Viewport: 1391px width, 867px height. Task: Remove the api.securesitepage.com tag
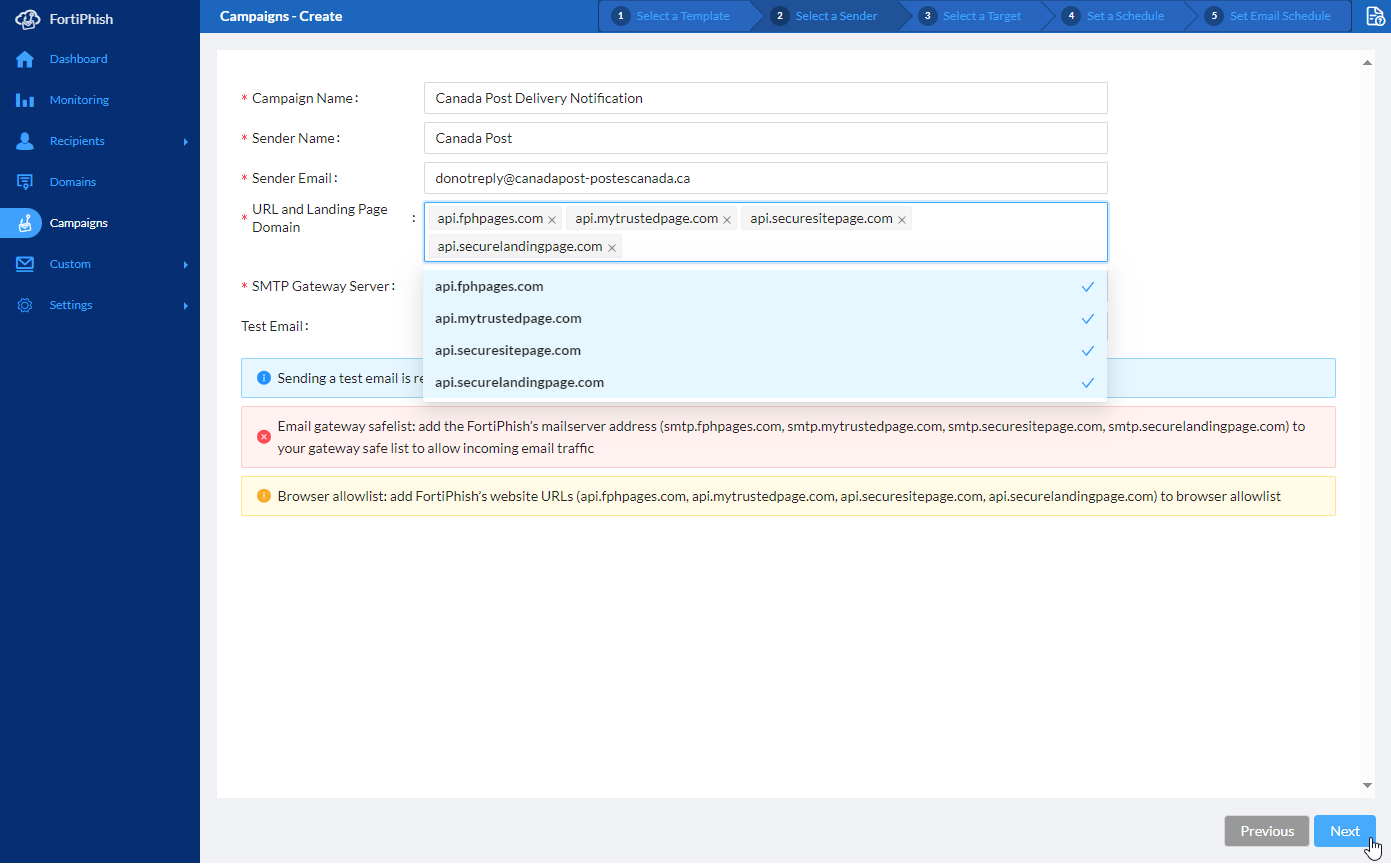(x=902, y=219)
